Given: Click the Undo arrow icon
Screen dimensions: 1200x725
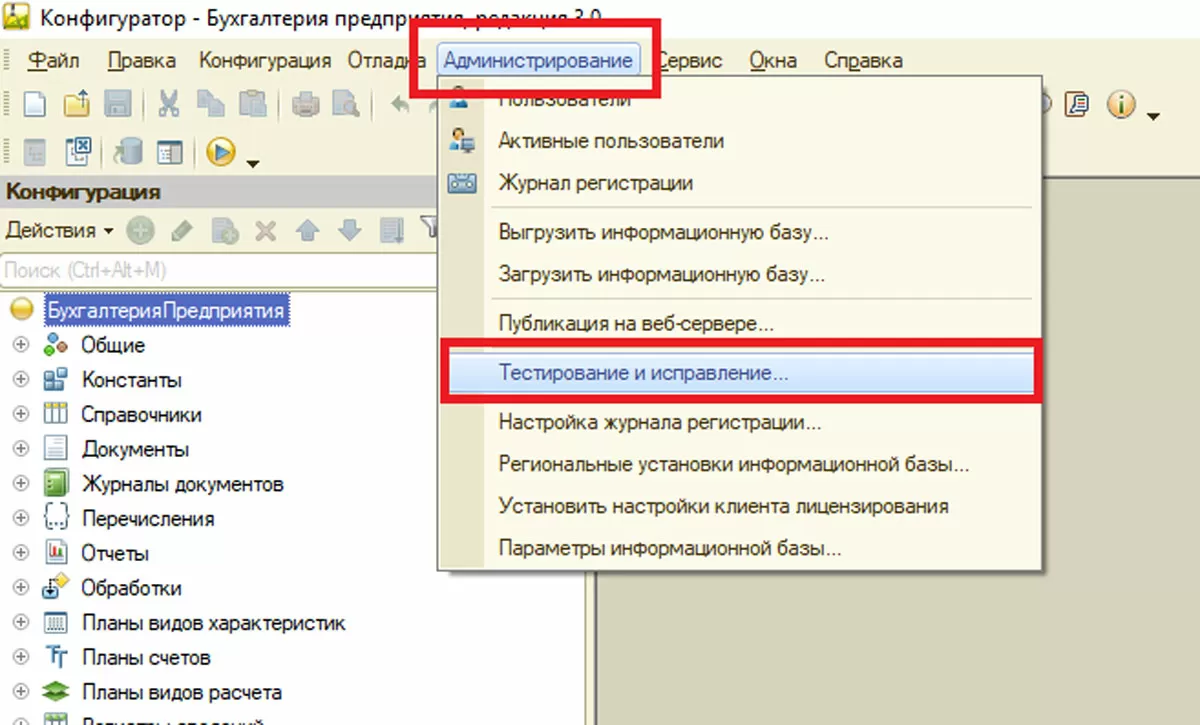Looking at the screenshot, I should pos(400,104).
